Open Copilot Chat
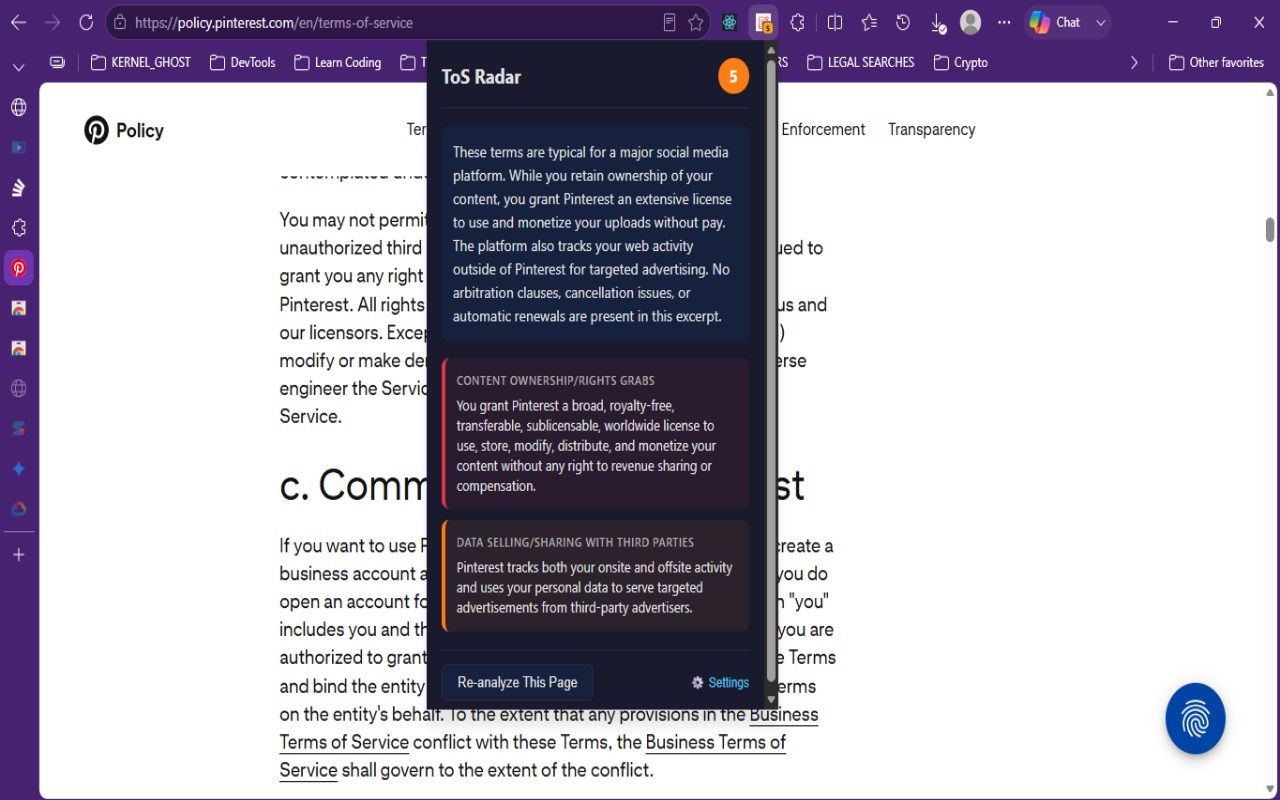 pos(1055,22)
